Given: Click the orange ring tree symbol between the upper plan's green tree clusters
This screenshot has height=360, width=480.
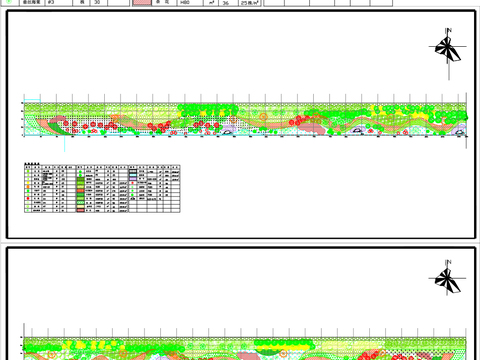Looking at the screenshot, I should [263, 117].
